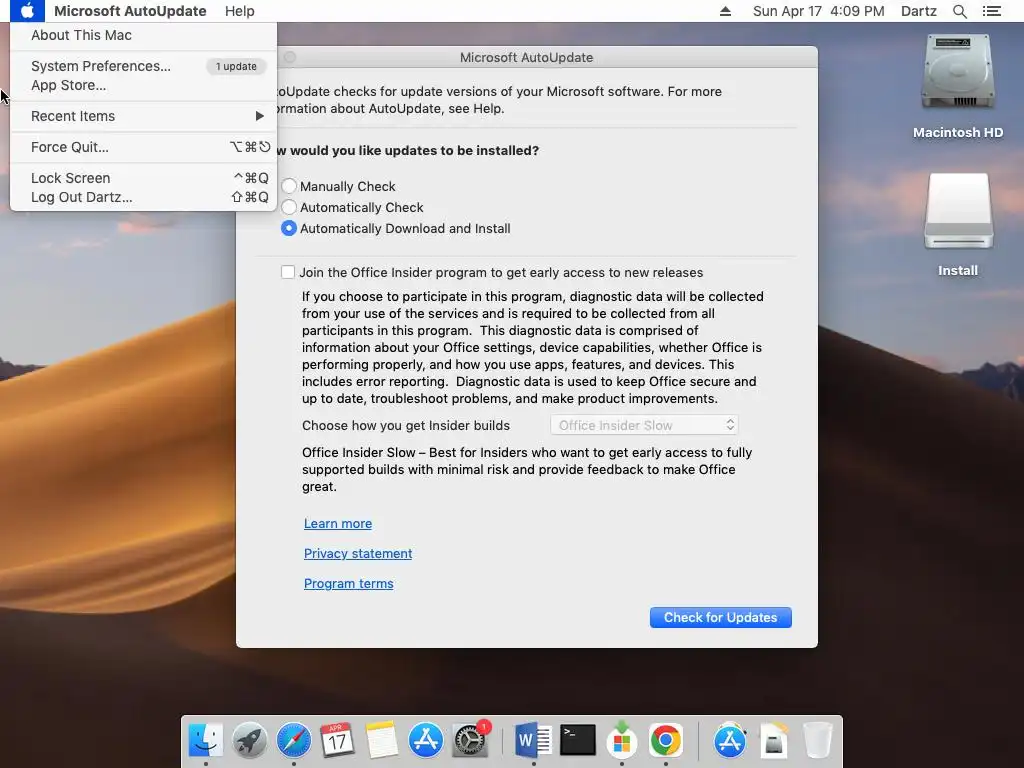Select Automatically Check option
Image resolution: width=1024 pixels, height=768 pixels.
[x=289, y=207]
